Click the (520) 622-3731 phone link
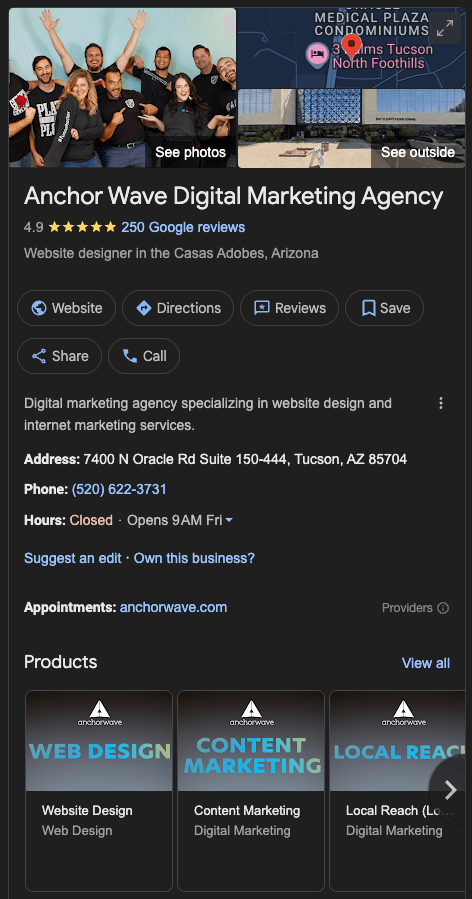 point(119,489)
